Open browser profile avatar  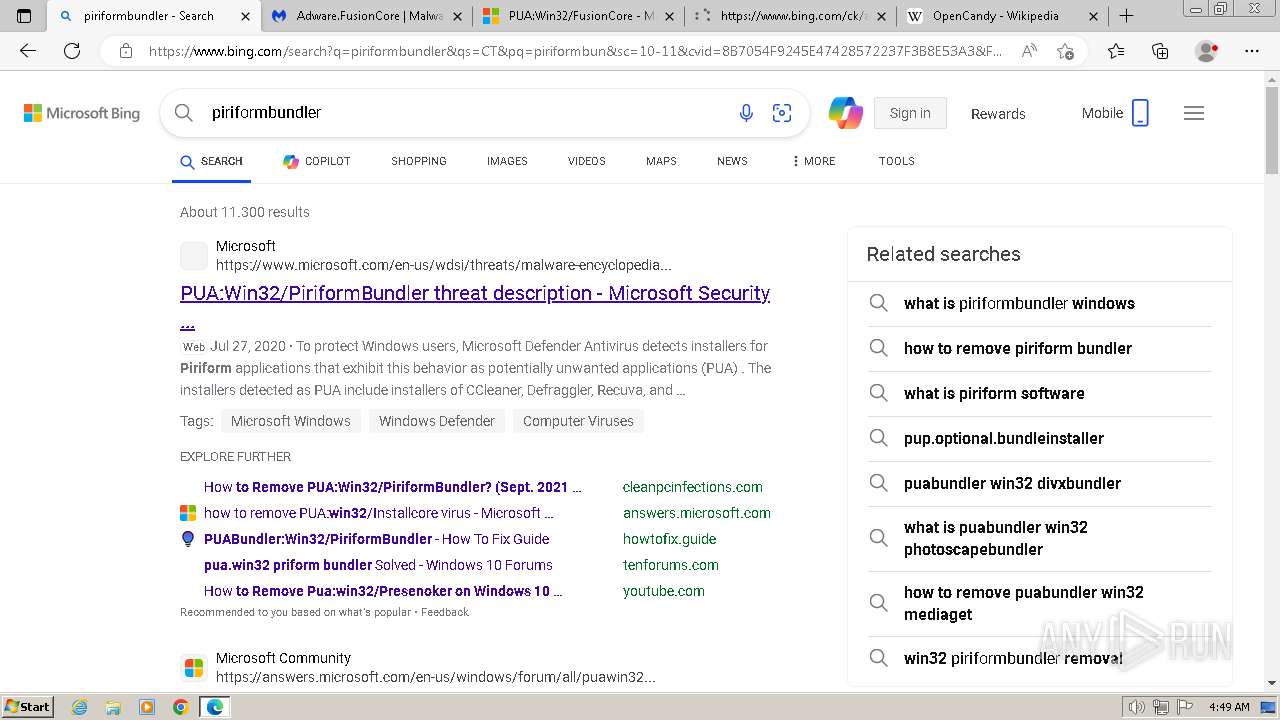[x=1206, y=51]
